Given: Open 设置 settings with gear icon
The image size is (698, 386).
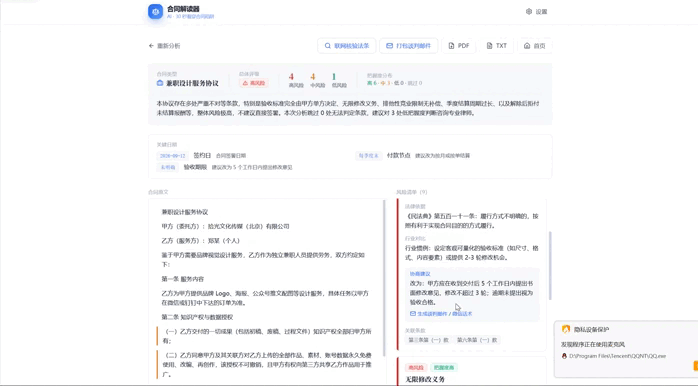Looking at the screenshot, I should click(536, 12).
